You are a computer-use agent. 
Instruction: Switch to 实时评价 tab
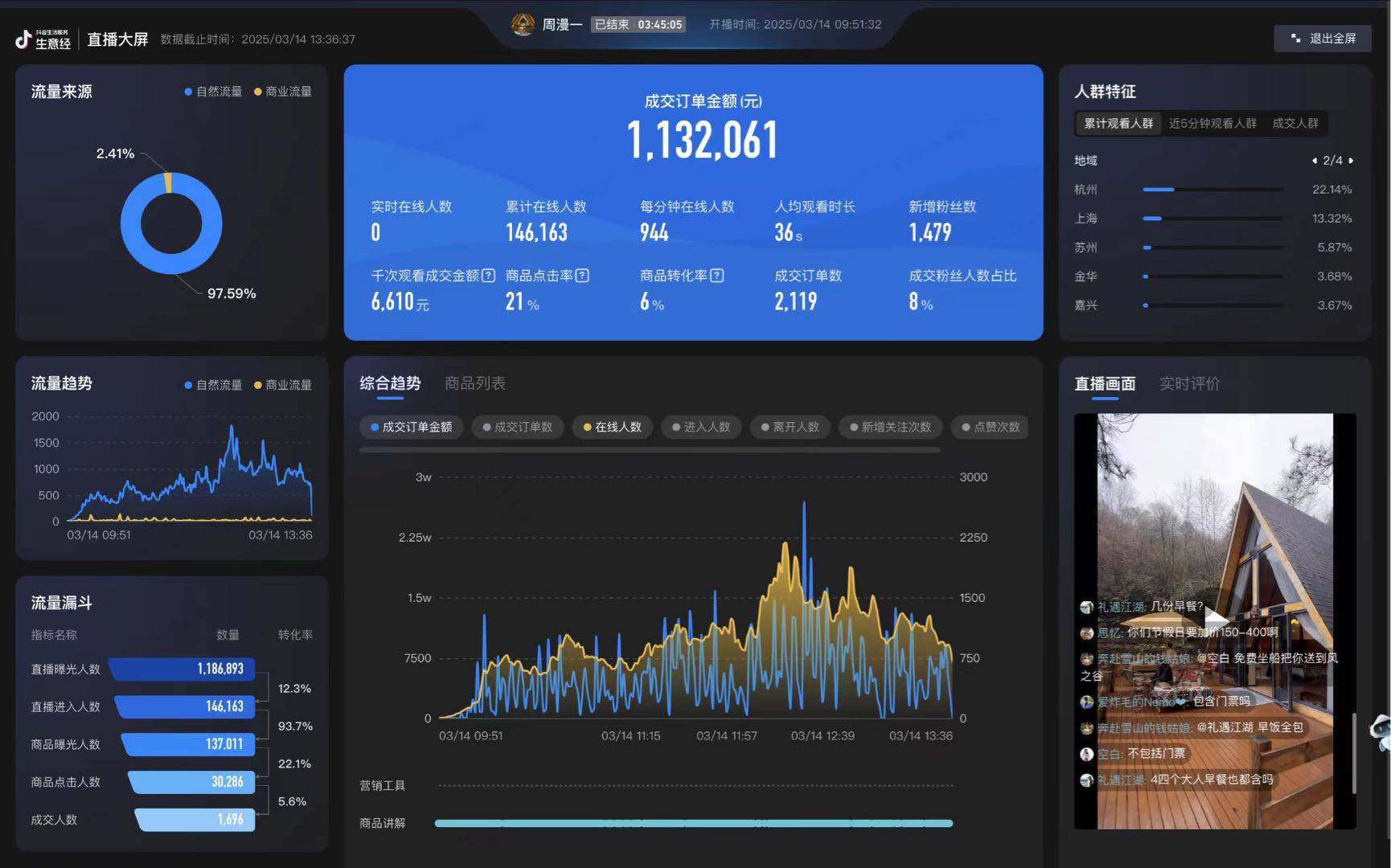click(1189, 383)
